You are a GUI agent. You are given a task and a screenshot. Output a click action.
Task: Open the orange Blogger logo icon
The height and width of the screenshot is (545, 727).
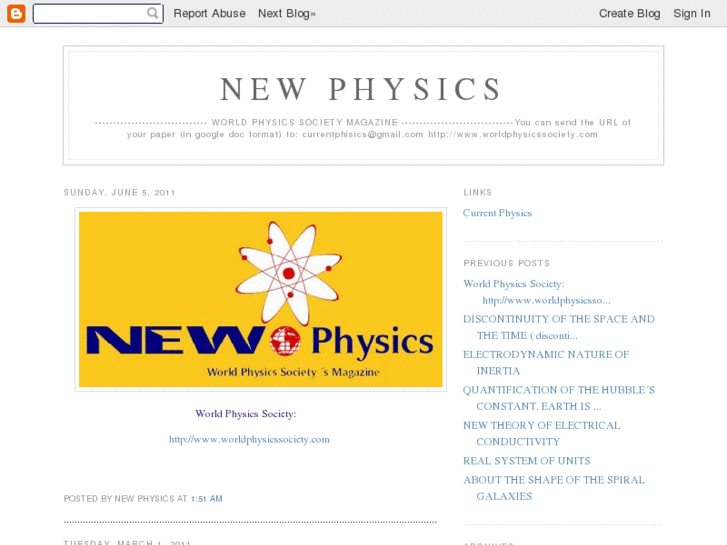[x=16, y=13]
